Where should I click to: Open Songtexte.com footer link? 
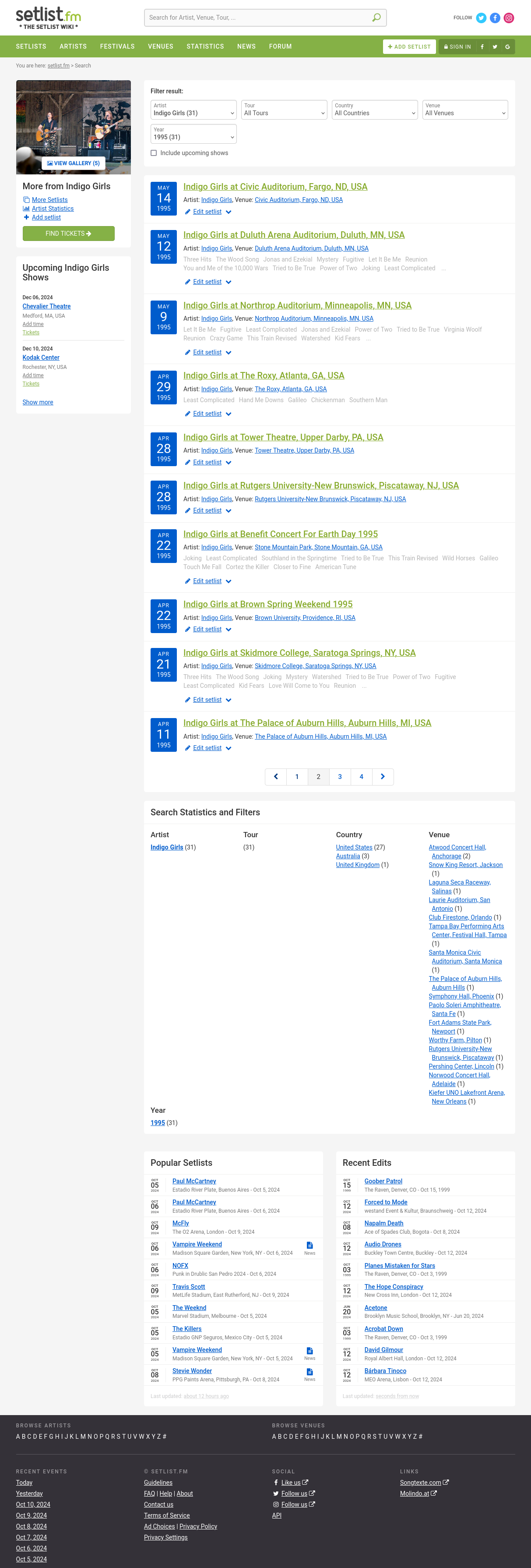coord(420,1483)
